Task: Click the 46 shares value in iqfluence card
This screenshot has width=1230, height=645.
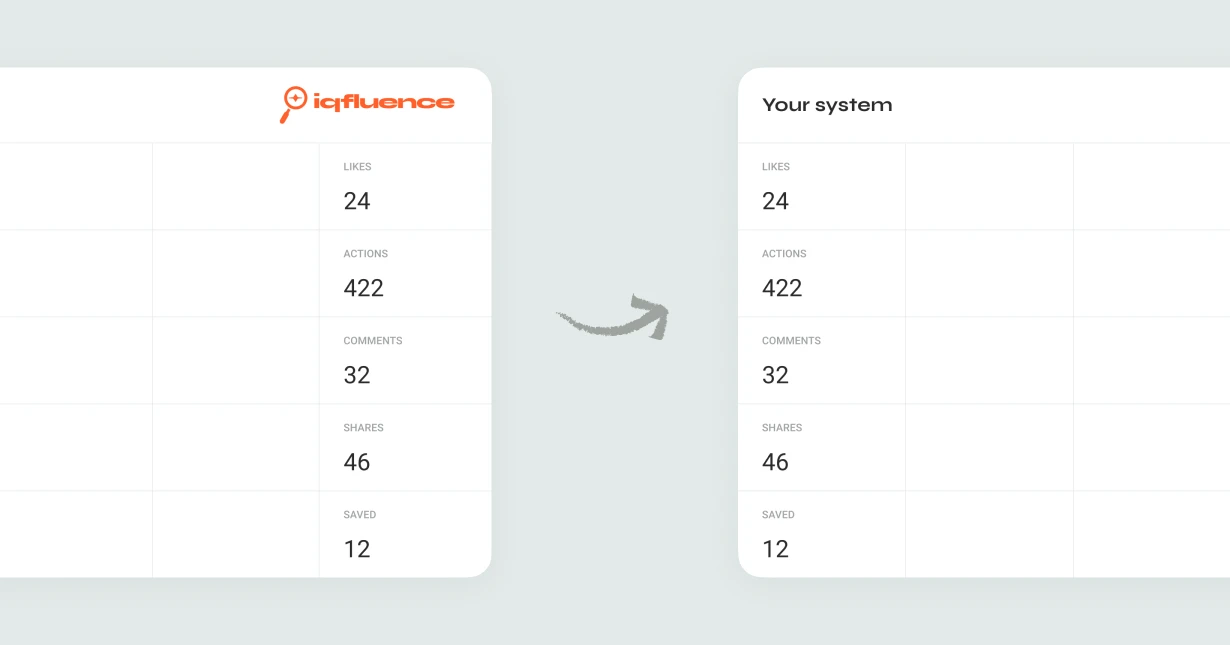Action: coord(357,462)
